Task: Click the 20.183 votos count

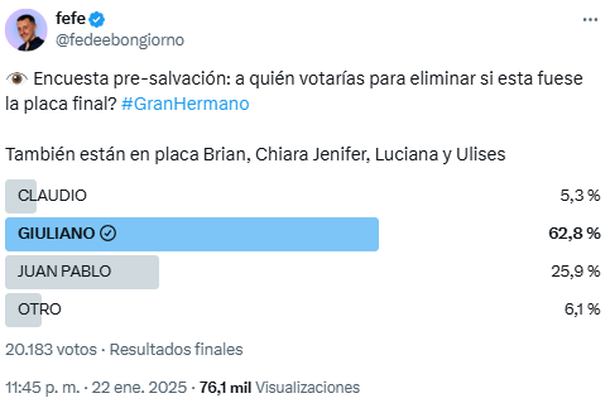Action: click(x=50, y=349)
